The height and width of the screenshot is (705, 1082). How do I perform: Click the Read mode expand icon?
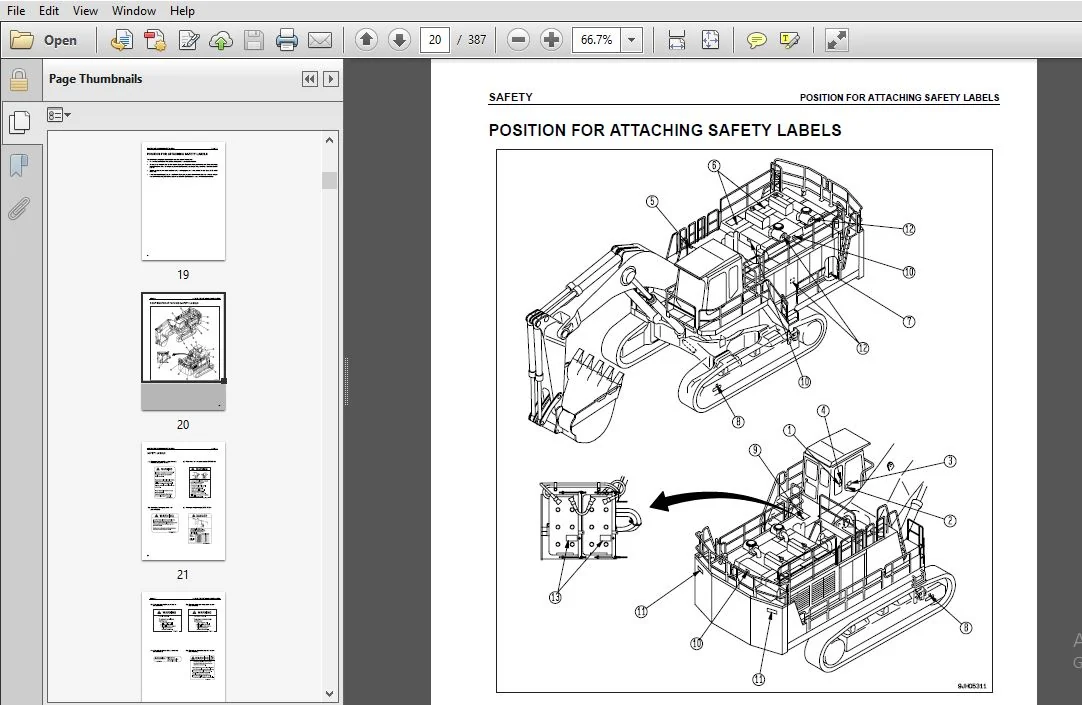pyautogui.click(x=836, y=40)
